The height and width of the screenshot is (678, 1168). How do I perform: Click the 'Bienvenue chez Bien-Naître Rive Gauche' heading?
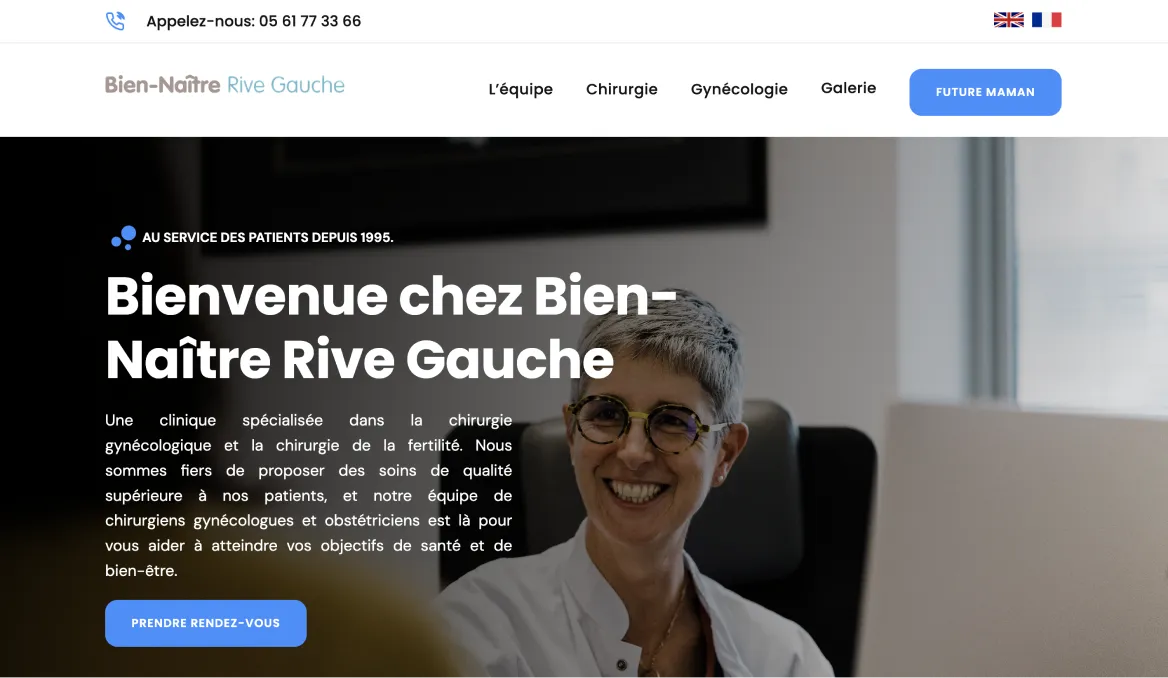tap(391, 328)
